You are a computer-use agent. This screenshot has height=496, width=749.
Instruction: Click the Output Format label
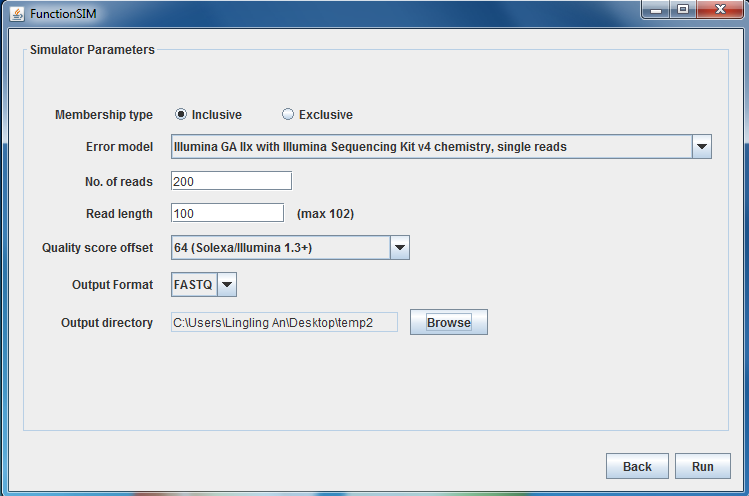pos(113,285)
